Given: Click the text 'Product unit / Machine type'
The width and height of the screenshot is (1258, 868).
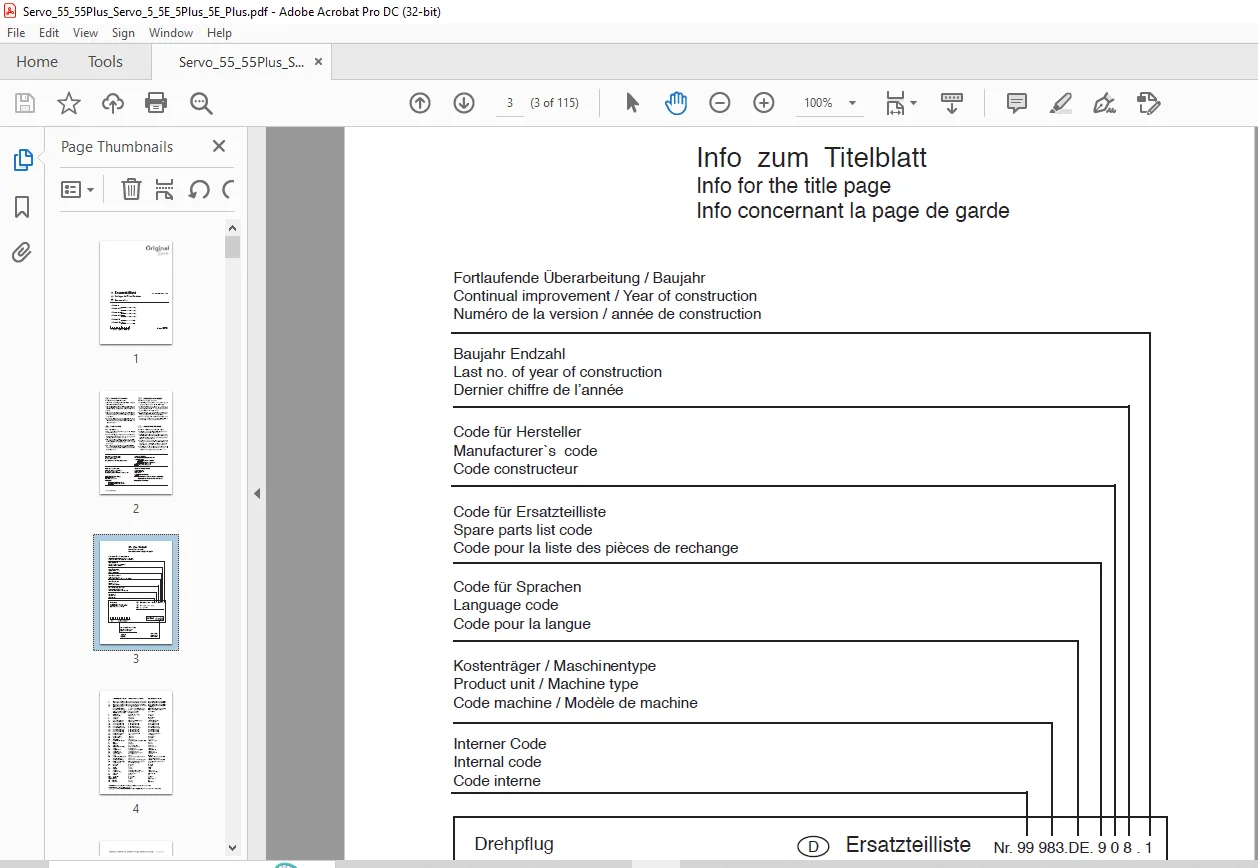Looking at the screenshot, I should pyautogui.click(x=546, y=684).
